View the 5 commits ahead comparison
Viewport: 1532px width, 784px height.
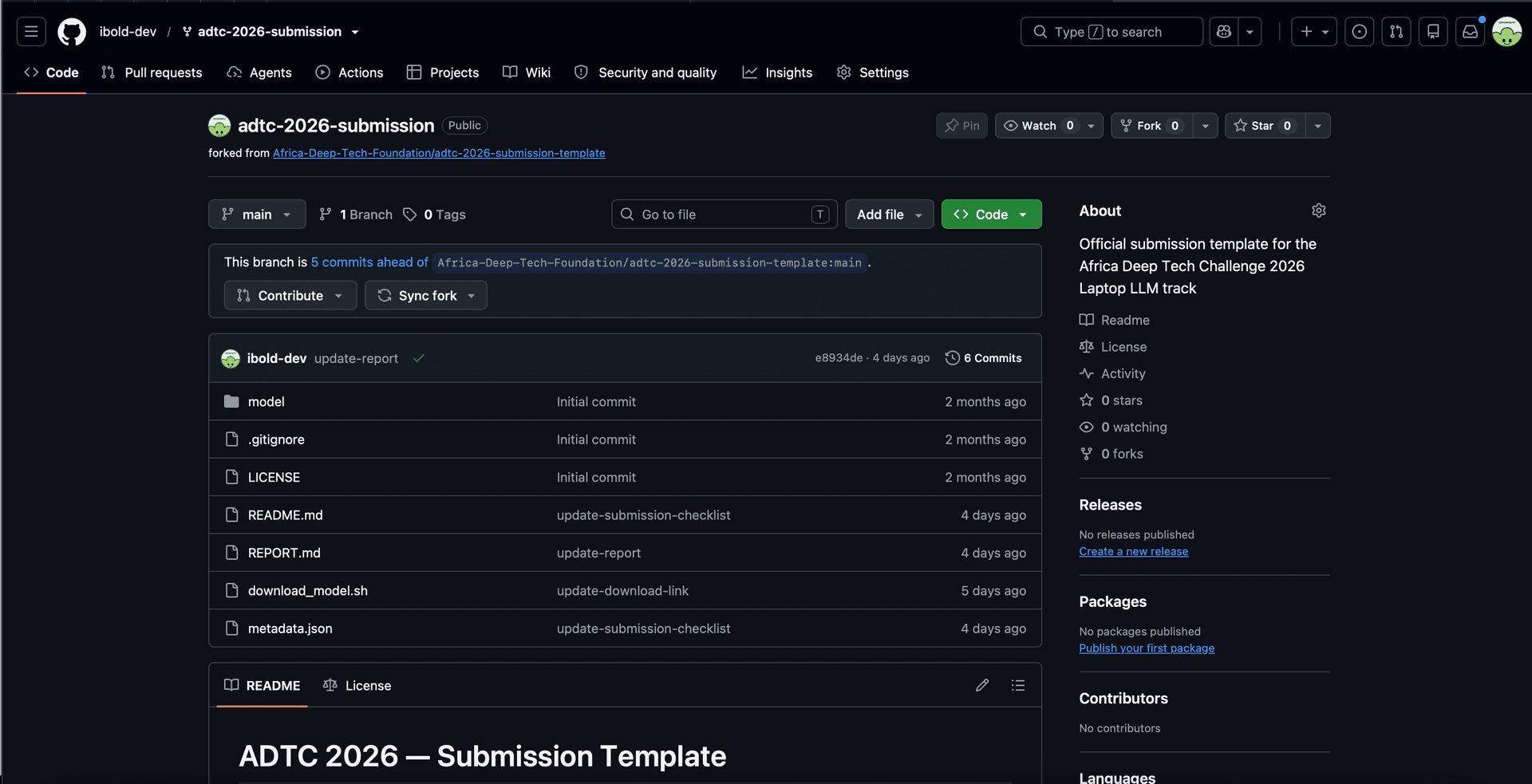(369, 262)
